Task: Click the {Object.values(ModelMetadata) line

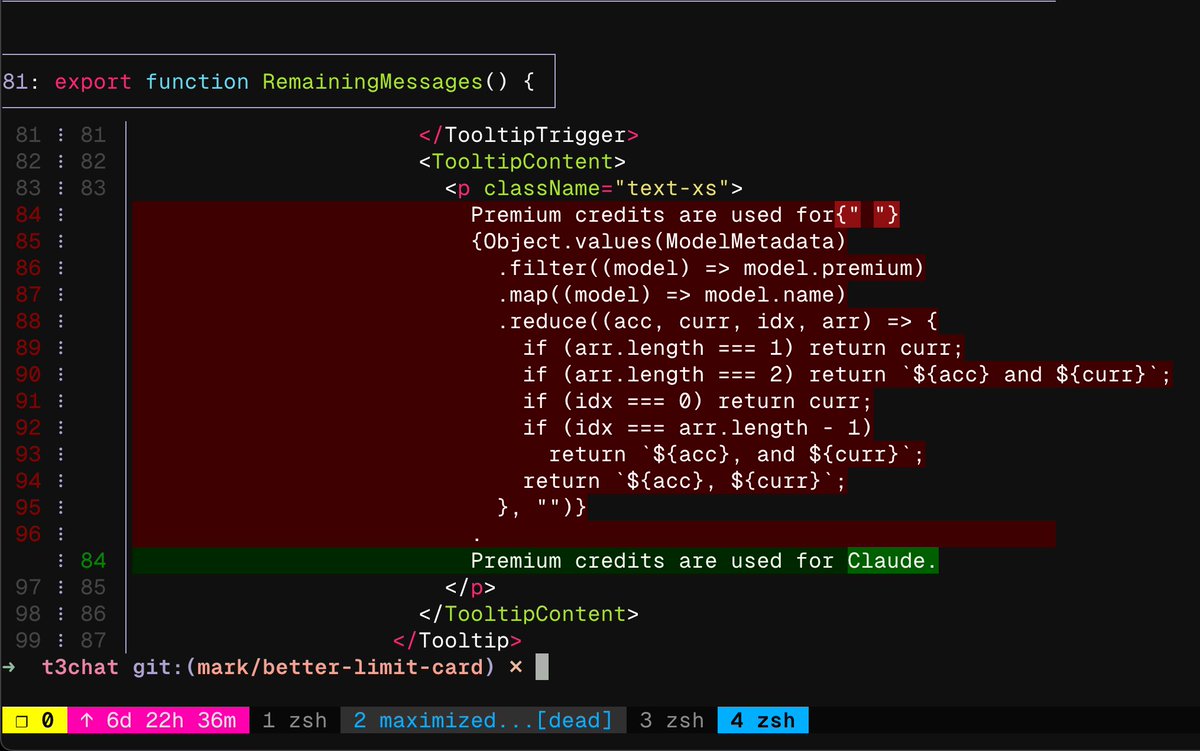Action: click(659, 241)
